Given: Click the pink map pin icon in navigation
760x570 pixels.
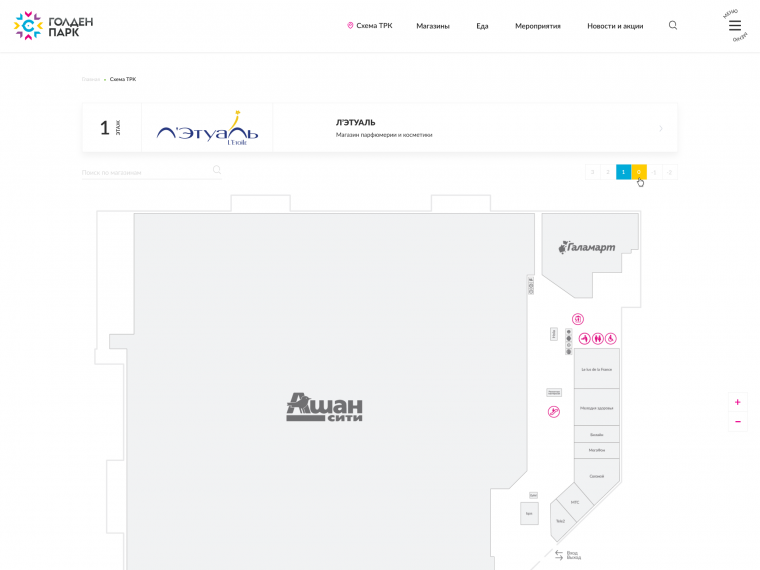Looking at the screenshot, I should [x=350, y=26].
